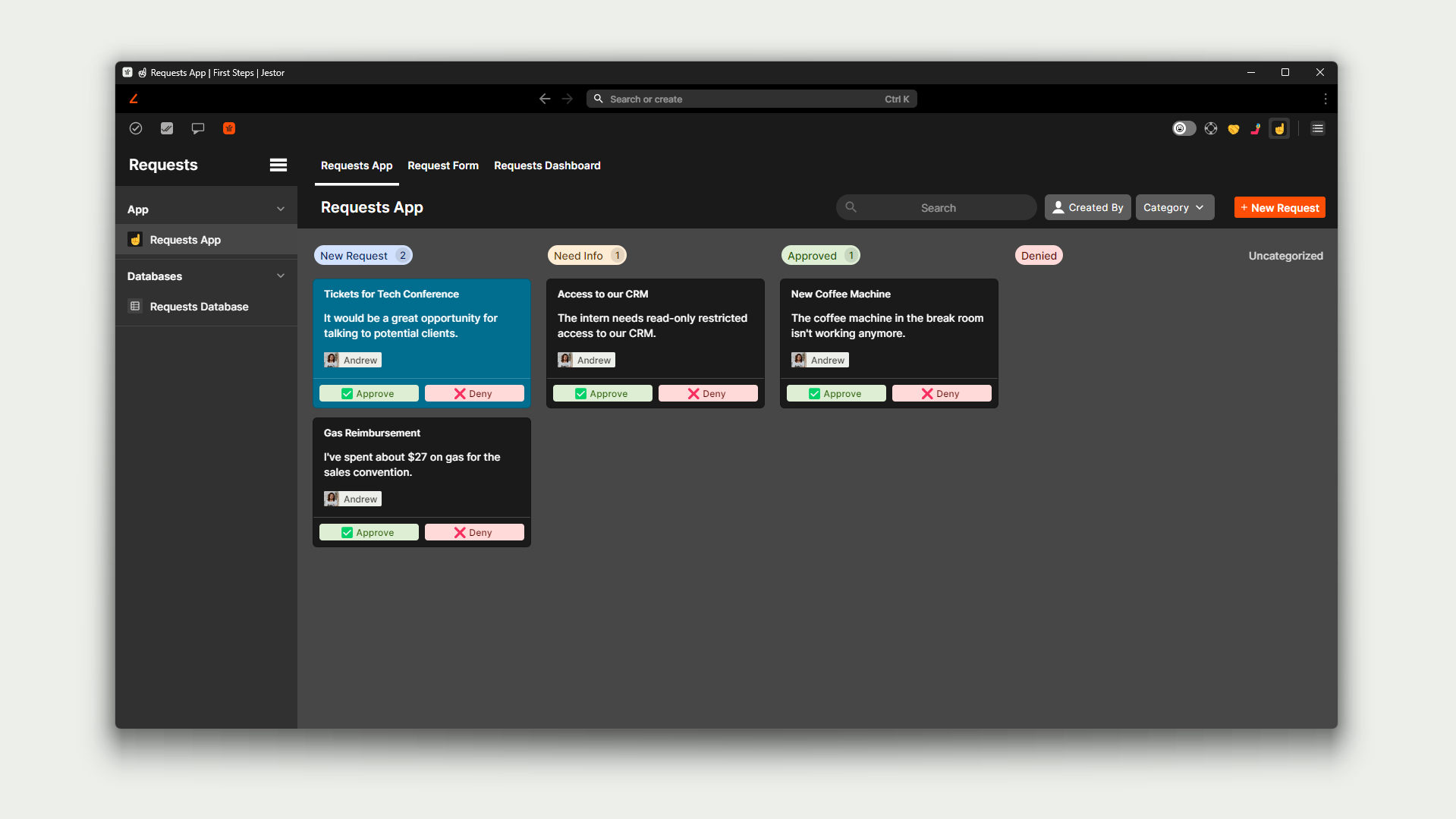The height and width of the screenshot is (819, 1456).
Task: Click the Jestor logo in the top bar
Action: click(x=134, y=99)
